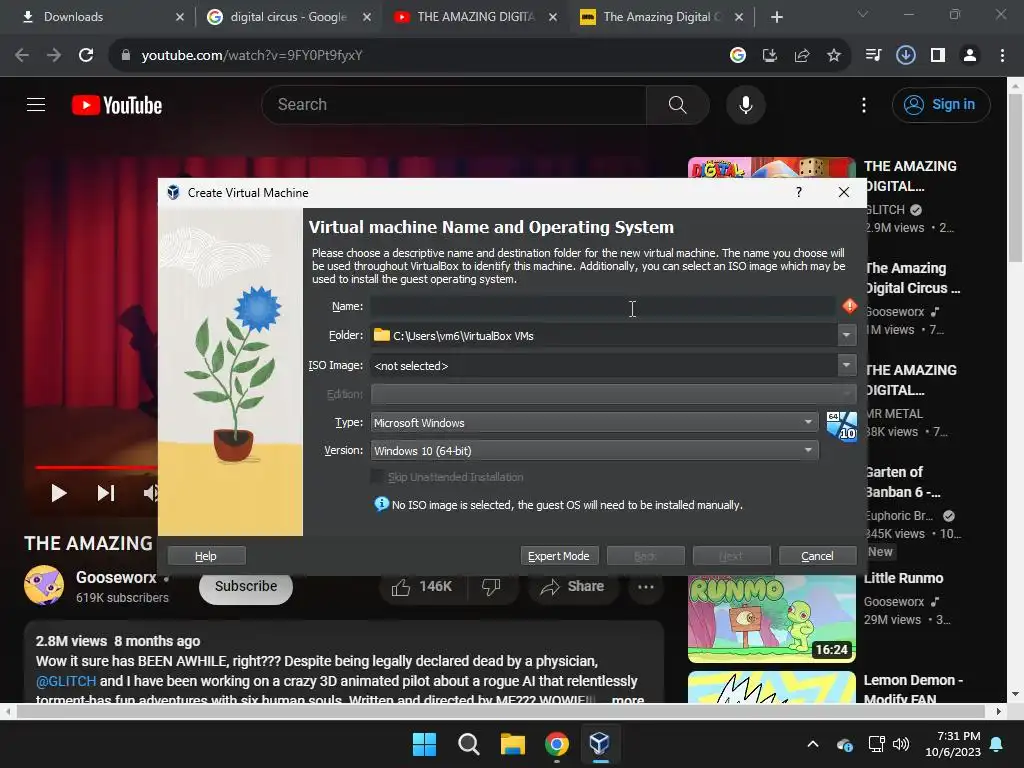
Task: Cancel the Create Virtual Machine dialog
Action: [x=818, y=556]
